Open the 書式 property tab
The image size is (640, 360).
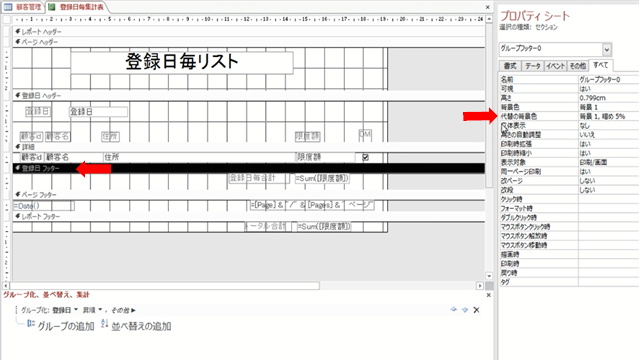510,66
